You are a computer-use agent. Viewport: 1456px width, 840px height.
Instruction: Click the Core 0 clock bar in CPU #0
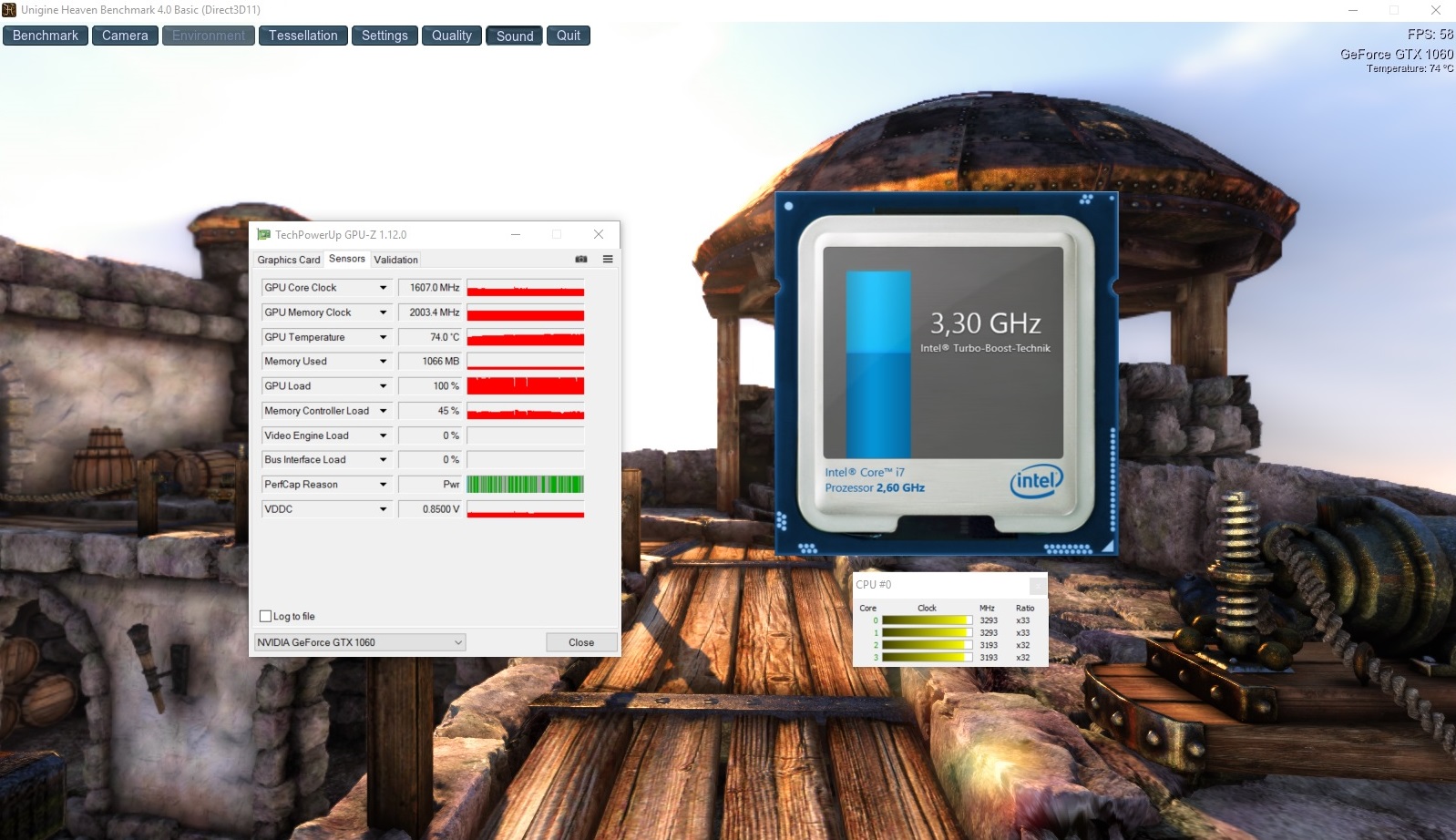click(928, 620)
